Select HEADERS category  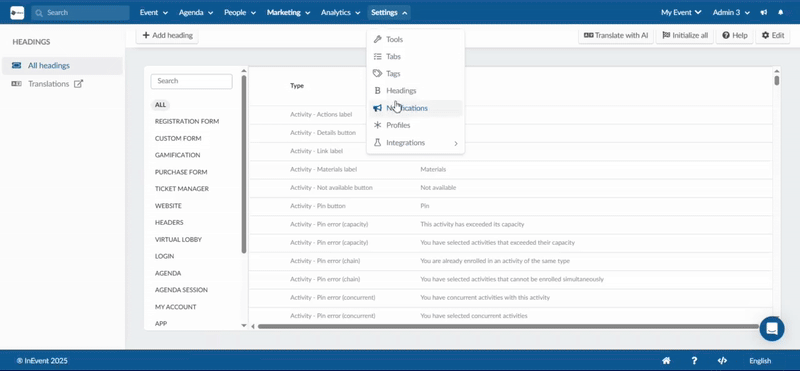(x=169, y=222)
